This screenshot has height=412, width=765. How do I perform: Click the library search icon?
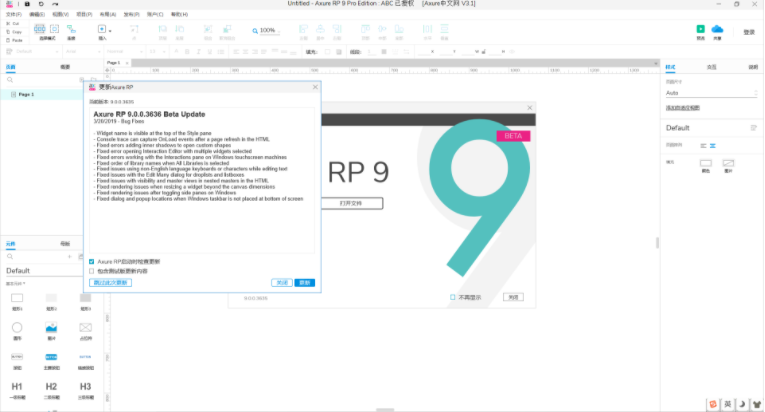(x=10, y=256)
